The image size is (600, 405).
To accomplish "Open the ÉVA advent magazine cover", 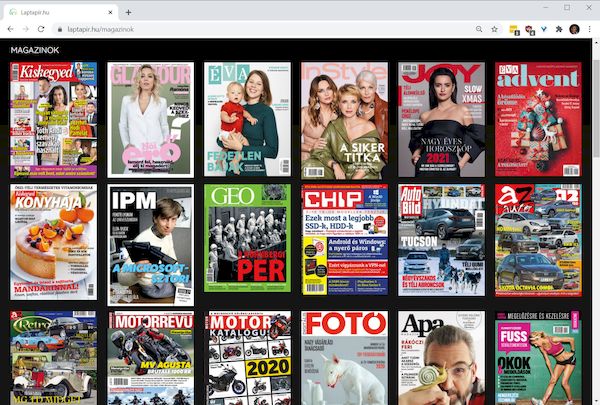I will [538, 119].
